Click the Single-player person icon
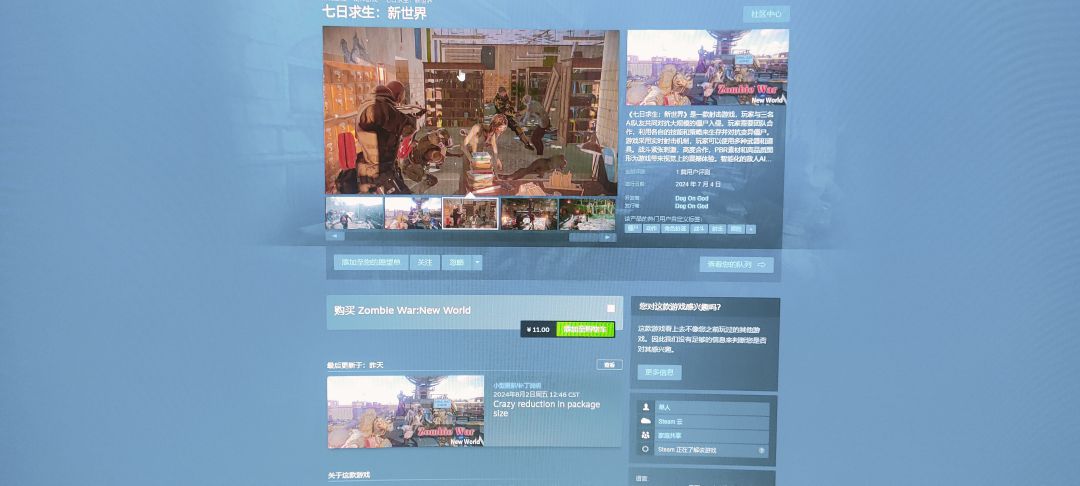This screenshot has width=1080, height=486. tap(645, 408)
